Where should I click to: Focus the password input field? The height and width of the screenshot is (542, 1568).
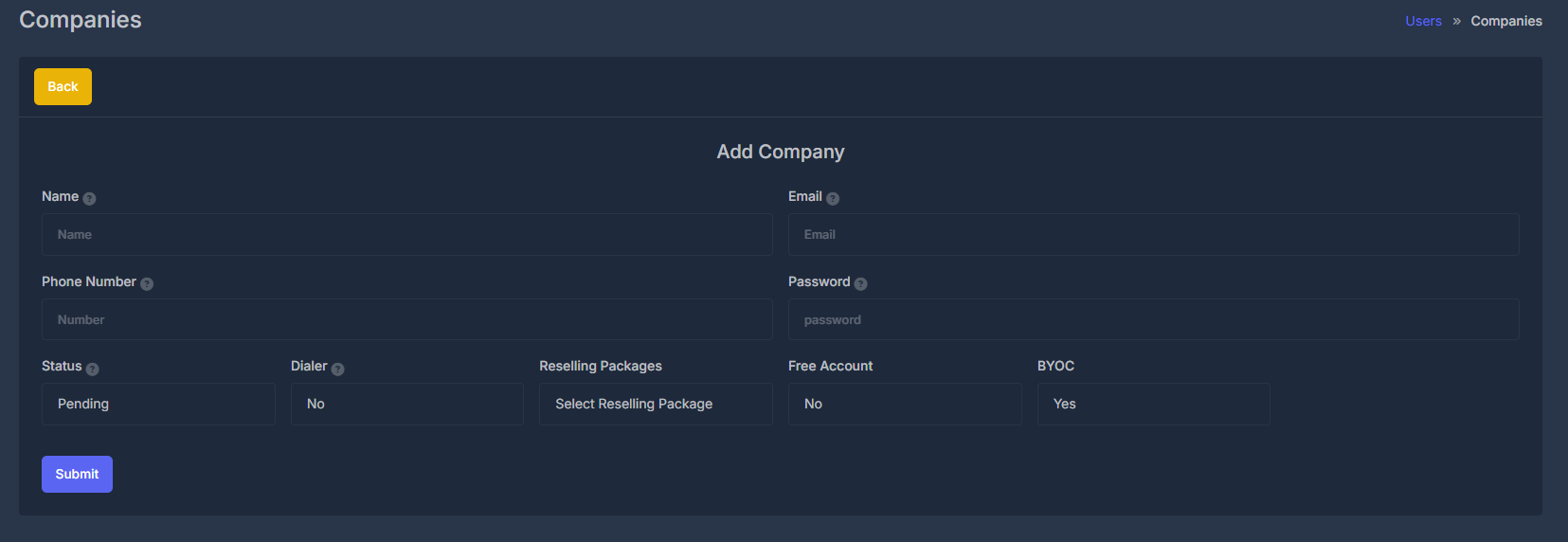(1154, 319)
